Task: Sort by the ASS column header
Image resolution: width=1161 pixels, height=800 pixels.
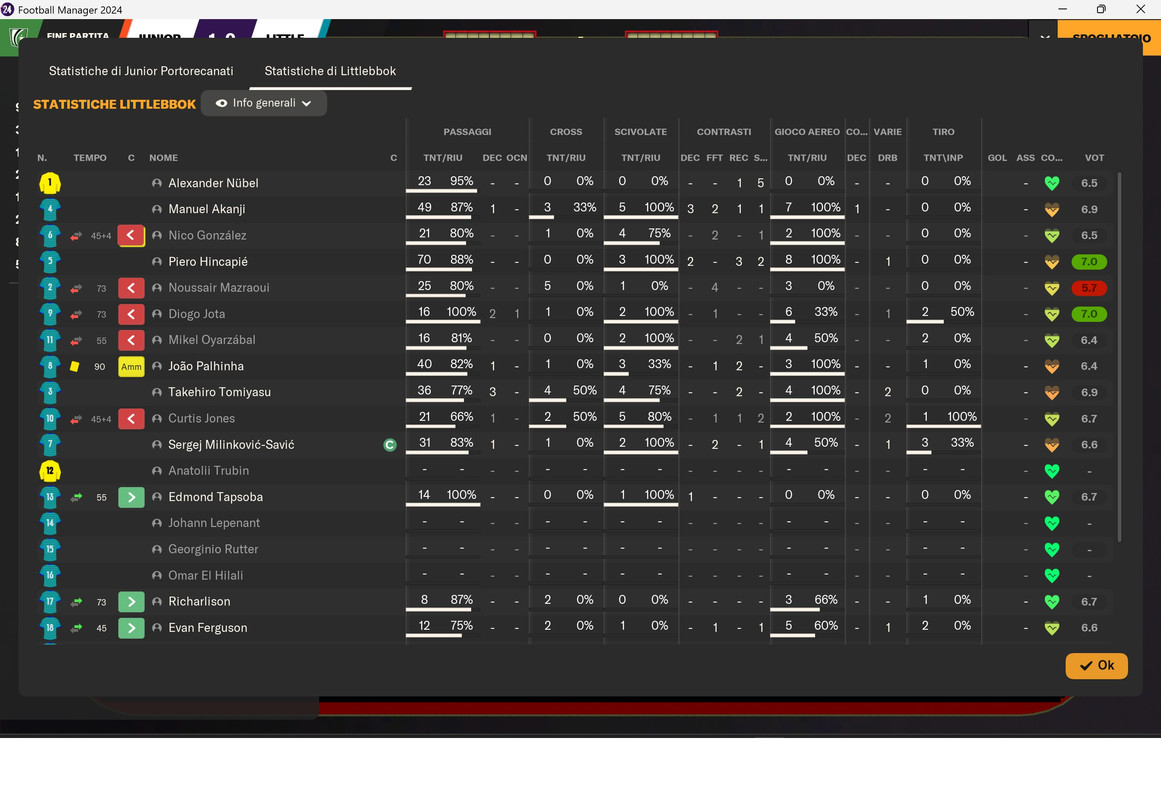Action: [1025, 158]
